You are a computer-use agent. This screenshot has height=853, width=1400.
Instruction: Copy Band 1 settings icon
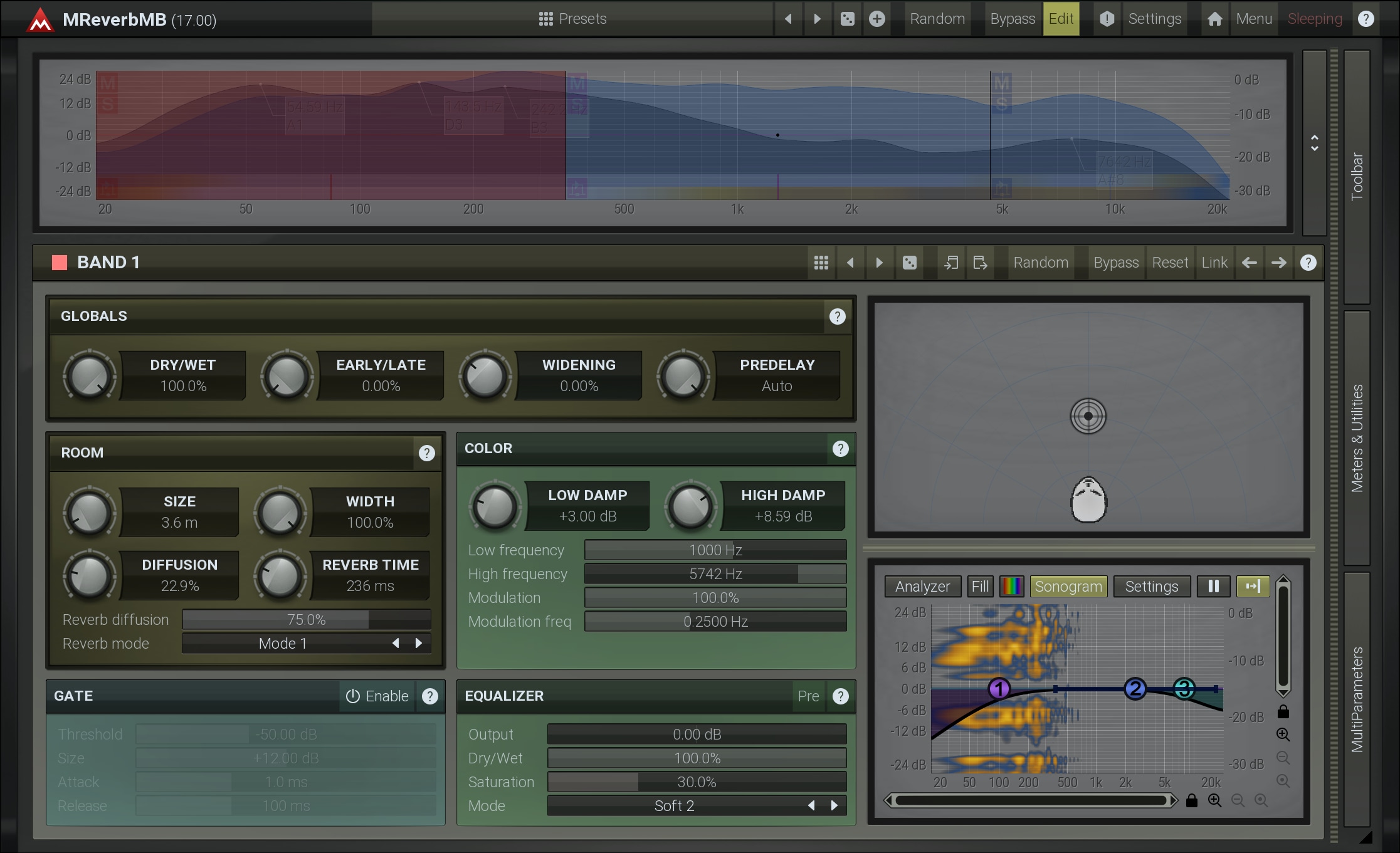point(951,263)
